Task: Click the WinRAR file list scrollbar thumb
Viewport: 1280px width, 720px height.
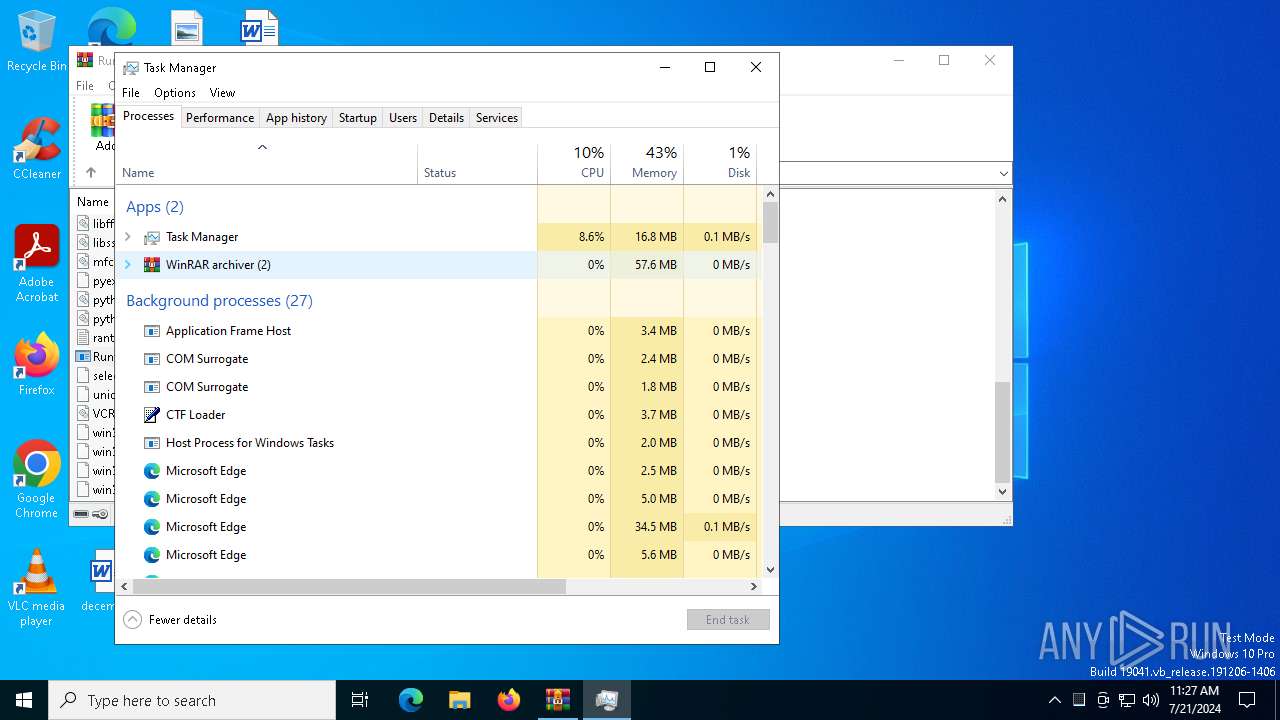Action: coord(1003,432)
